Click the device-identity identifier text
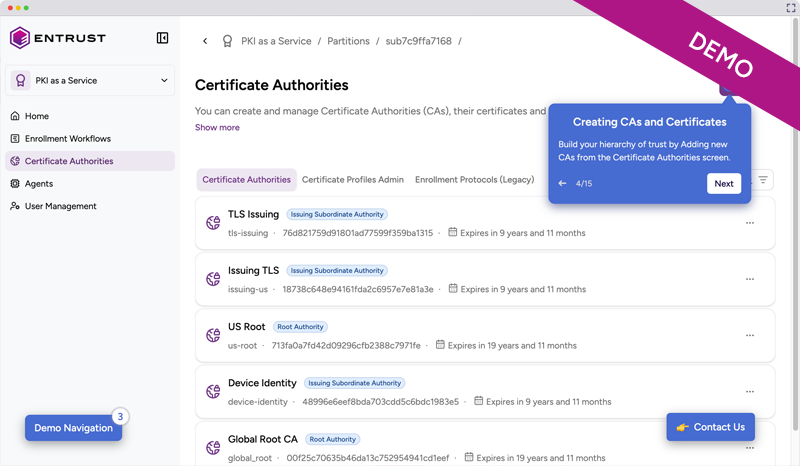 click(x=258, y=402)
